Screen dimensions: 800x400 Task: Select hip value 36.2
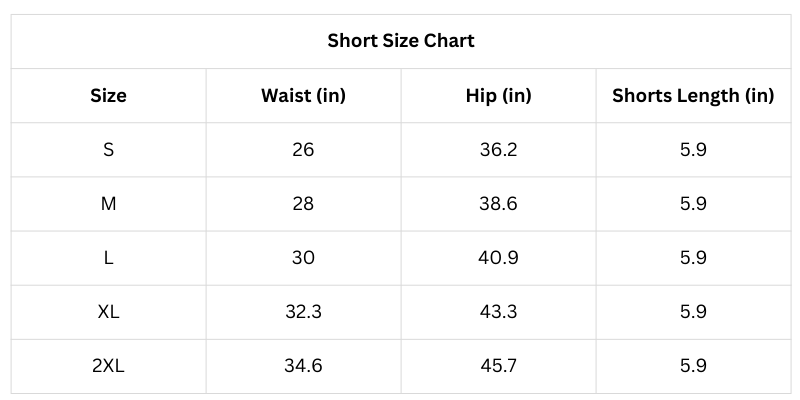[x=498, y=150]
